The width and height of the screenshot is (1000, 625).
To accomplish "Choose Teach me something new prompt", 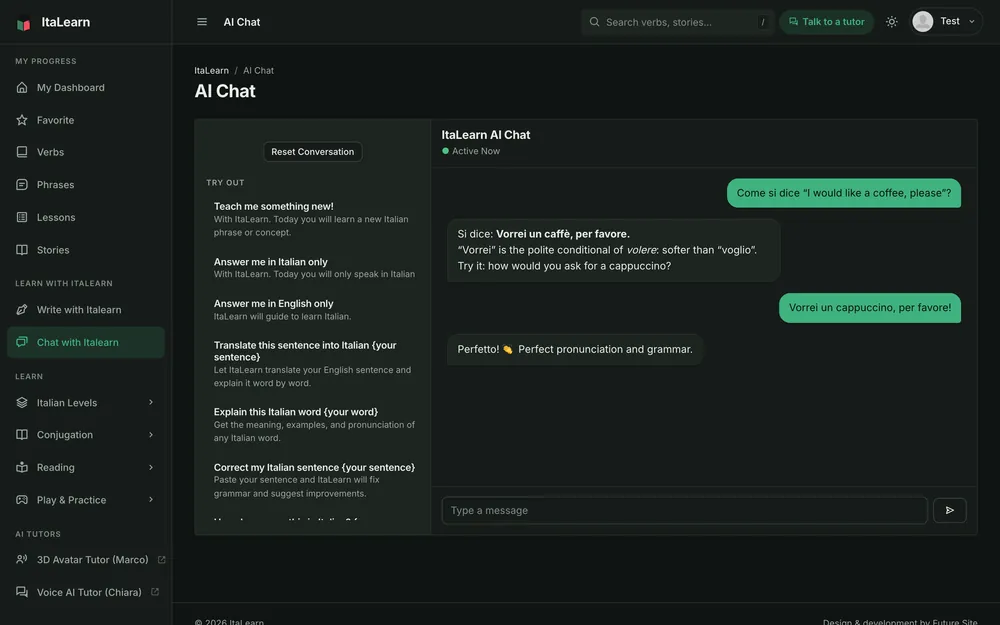I will point(312,219).
